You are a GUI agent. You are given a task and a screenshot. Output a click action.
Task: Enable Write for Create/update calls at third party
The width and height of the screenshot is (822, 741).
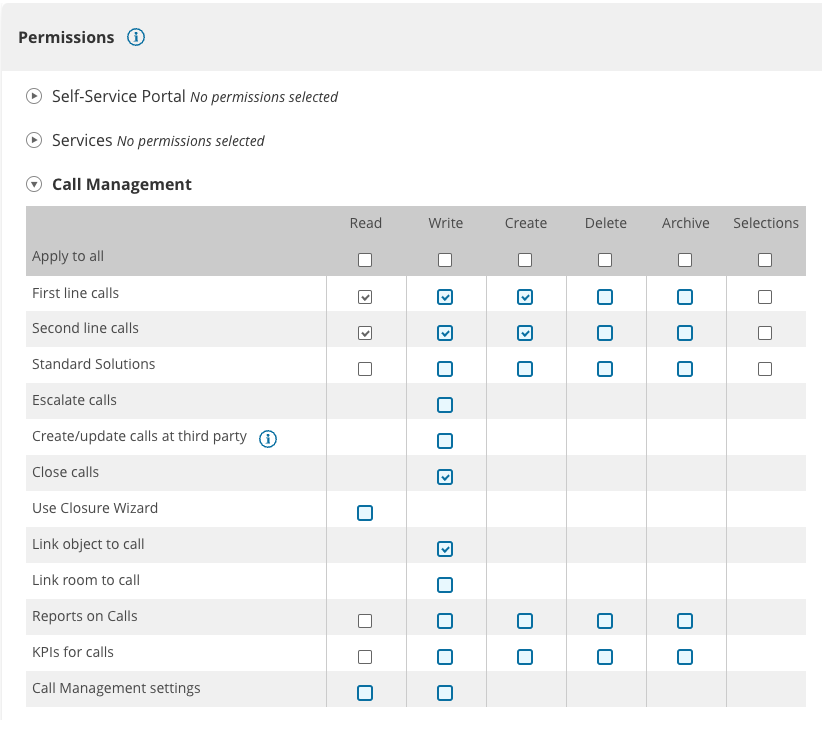445,441
